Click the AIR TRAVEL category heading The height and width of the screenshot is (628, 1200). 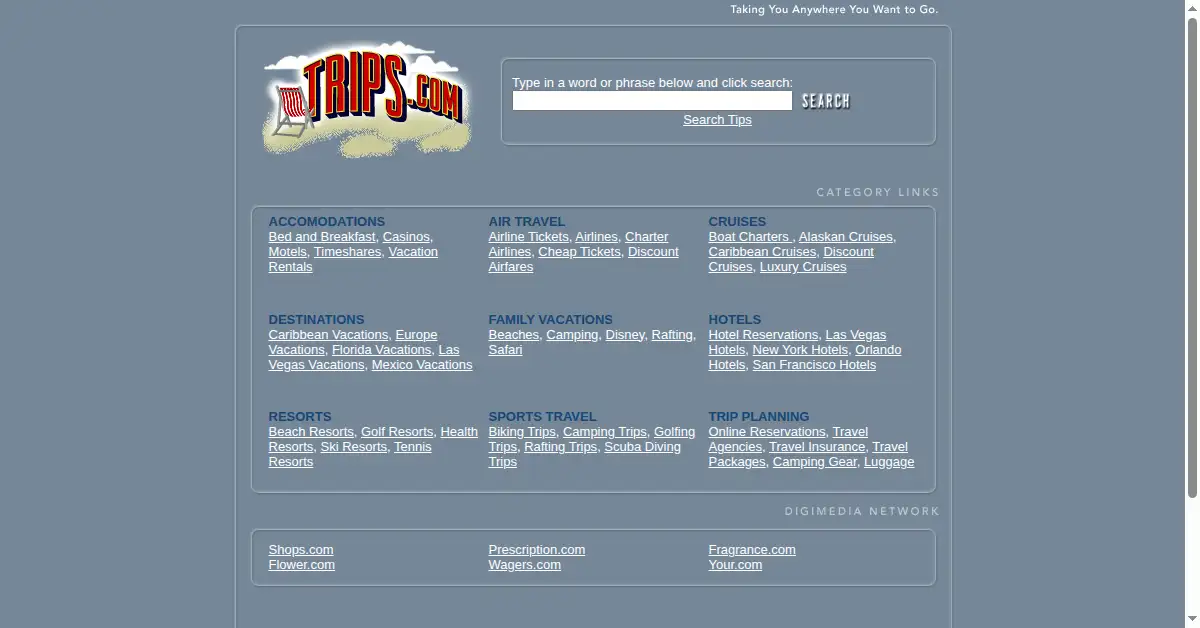(x=527, y=222)
